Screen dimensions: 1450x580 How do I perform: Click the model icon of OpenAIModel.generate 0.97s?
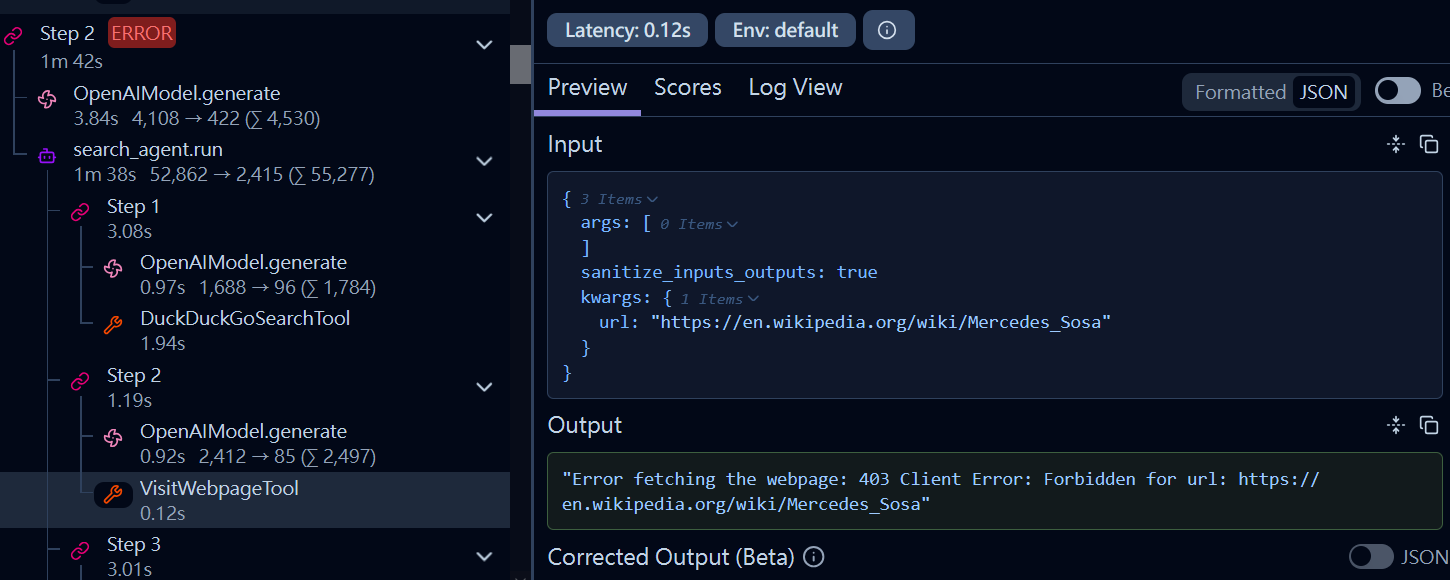(113, 267)
